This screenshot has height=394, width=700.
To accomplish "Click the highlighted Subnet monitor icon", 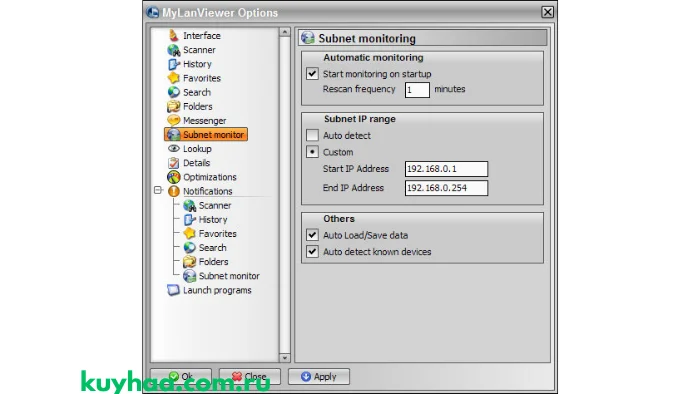I will click(x=173, y=135).
